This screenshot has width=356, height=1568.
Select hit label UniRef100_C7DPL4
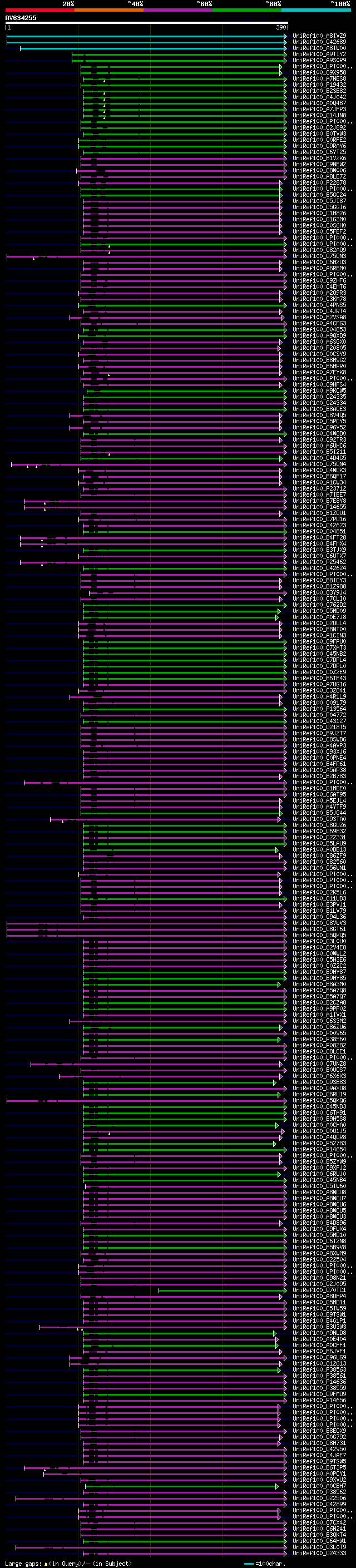319,660
